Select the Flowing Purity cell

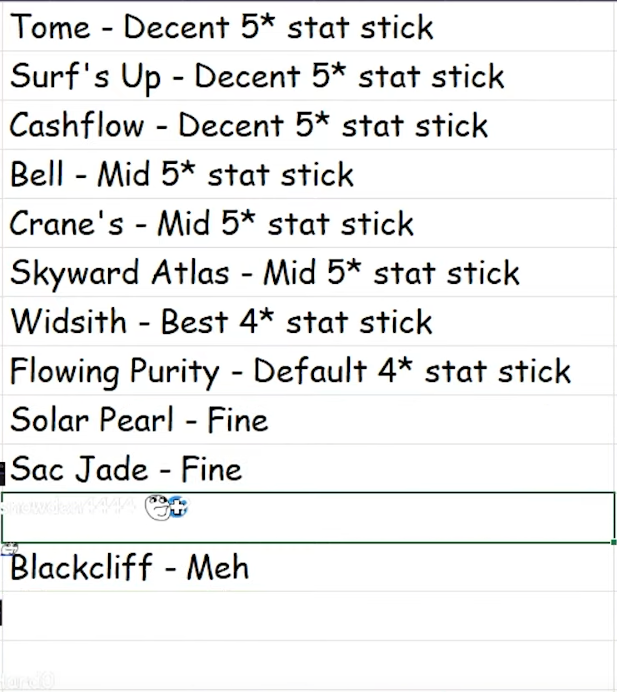[x=309, y=370]
